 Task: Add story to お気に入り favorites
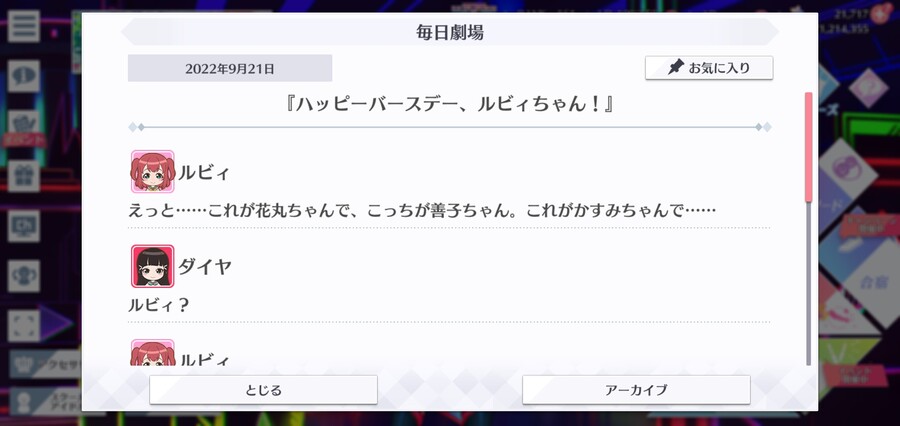point(709,68)
